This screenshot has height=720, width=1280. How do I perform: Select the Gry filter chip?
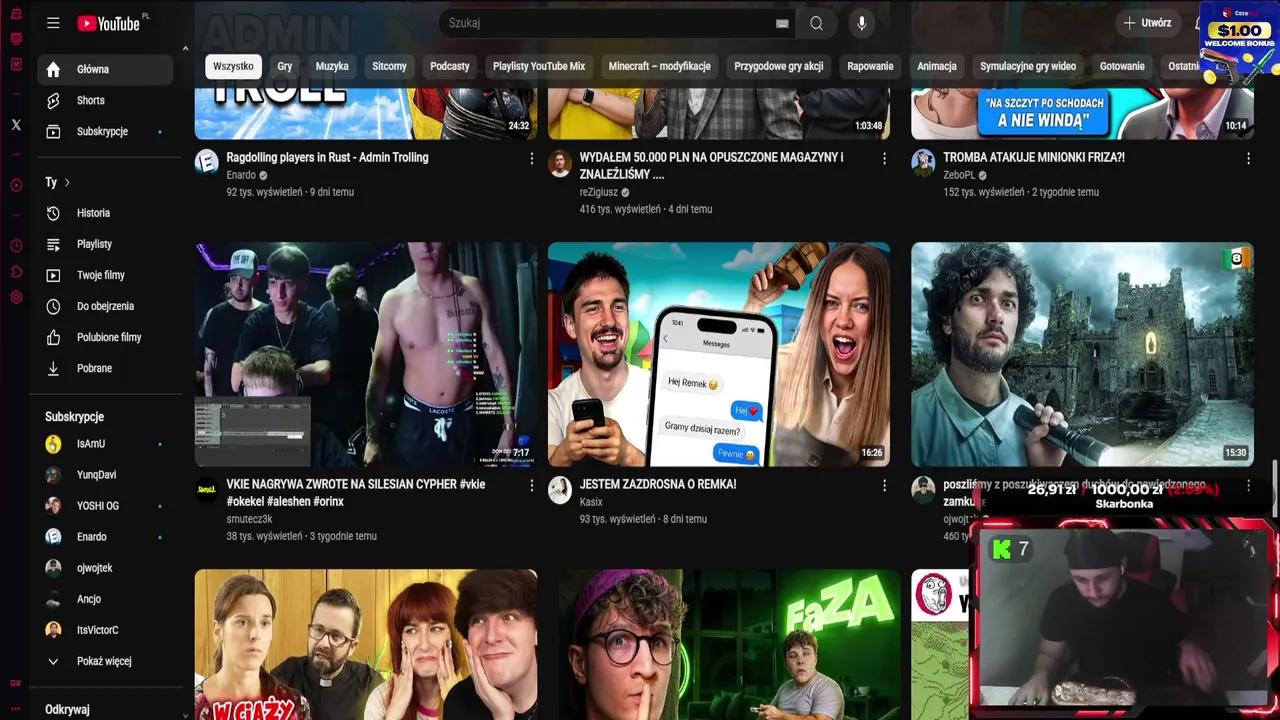pos(285,66)
